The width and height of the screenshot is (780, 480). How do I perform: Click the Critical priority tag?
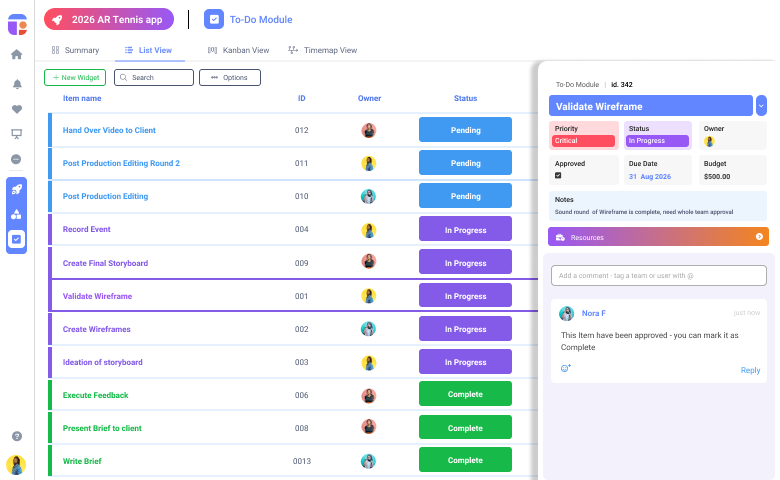tap(583, 141)
